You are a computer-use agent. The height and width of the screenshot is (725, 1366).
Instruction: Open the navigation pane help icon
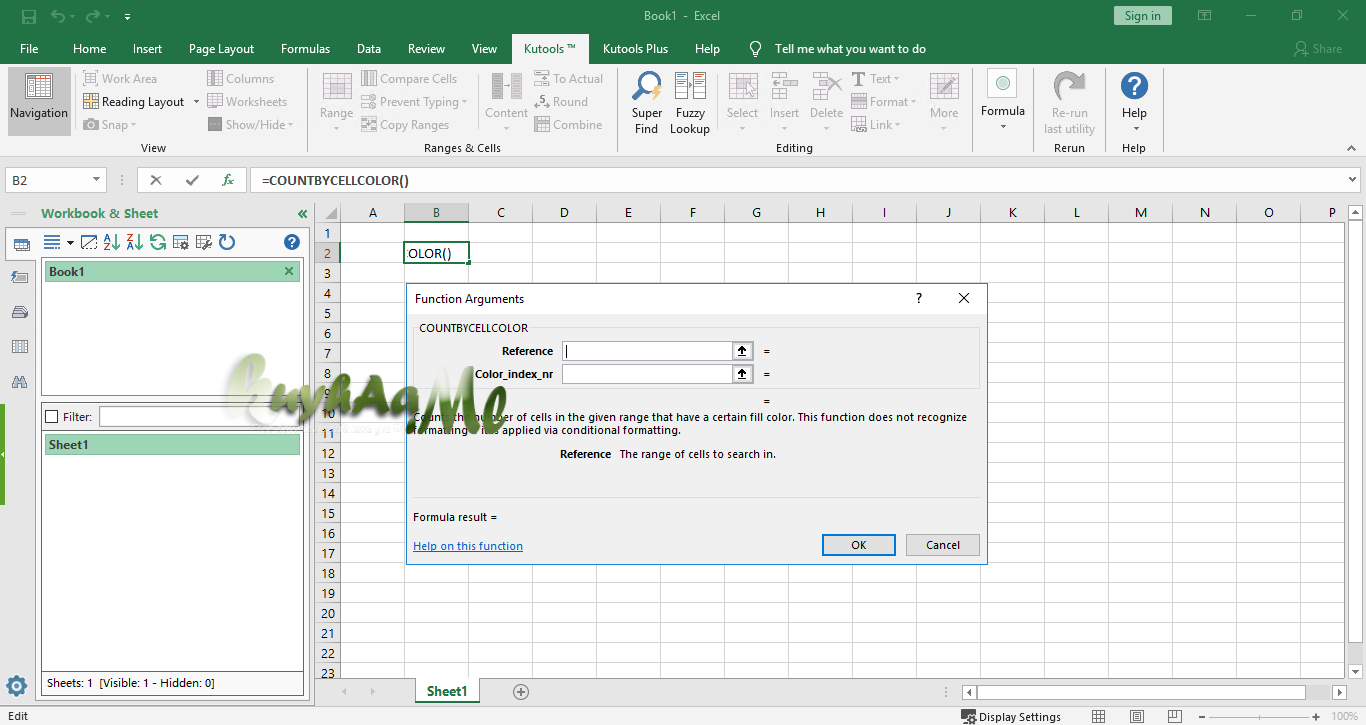click(292, 242)
